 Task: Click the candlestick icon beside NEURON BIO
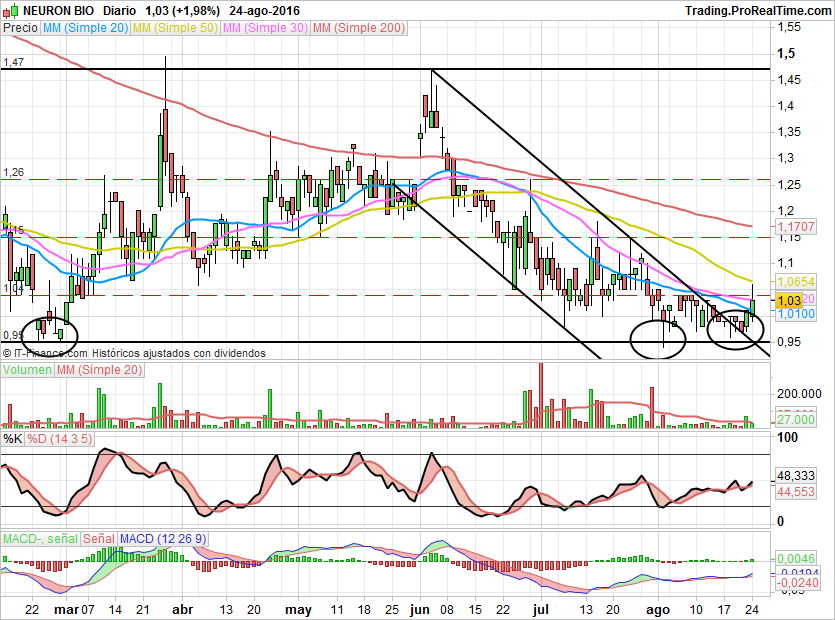click(x=11, y=10)
